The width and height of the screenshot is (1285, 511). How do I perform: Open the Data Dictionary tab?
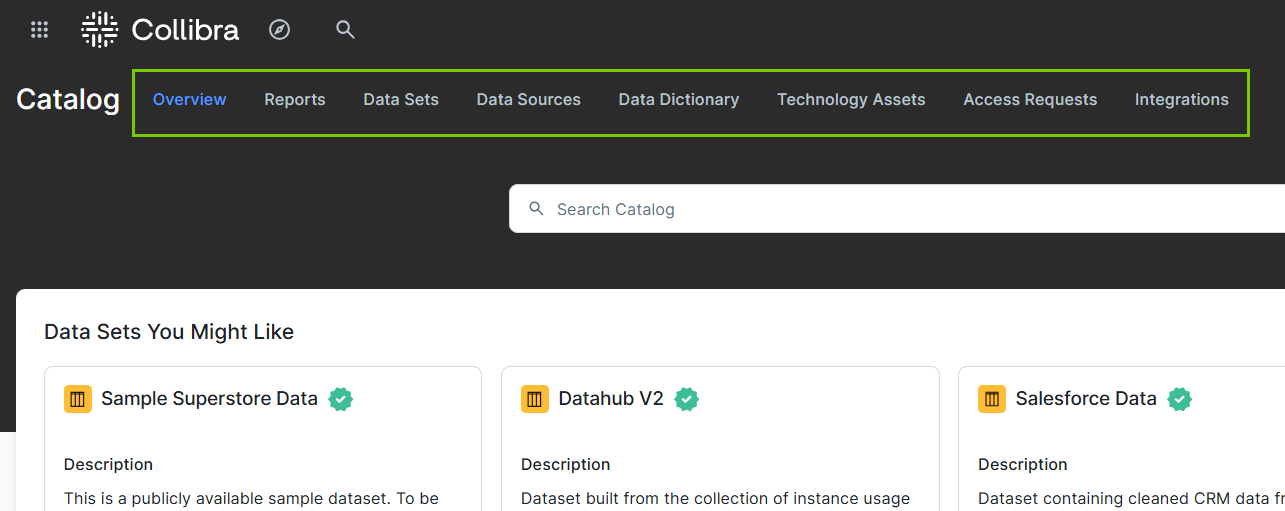pyautogui.click(x=679, y=100)
